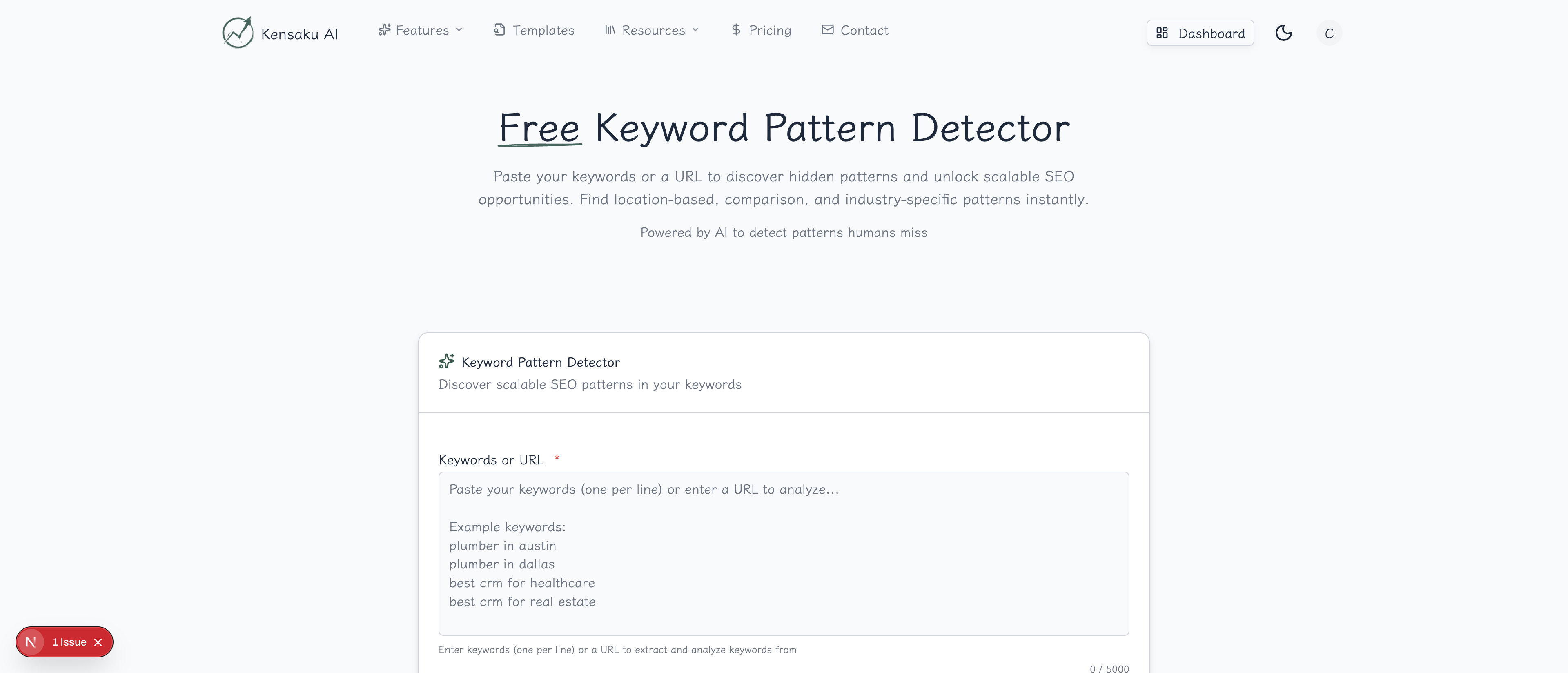This screenshot has width=1568, height=673.
Task: Click the Pricing dollar sign icon
Action: pyautogui.click(x=736, y=30)
